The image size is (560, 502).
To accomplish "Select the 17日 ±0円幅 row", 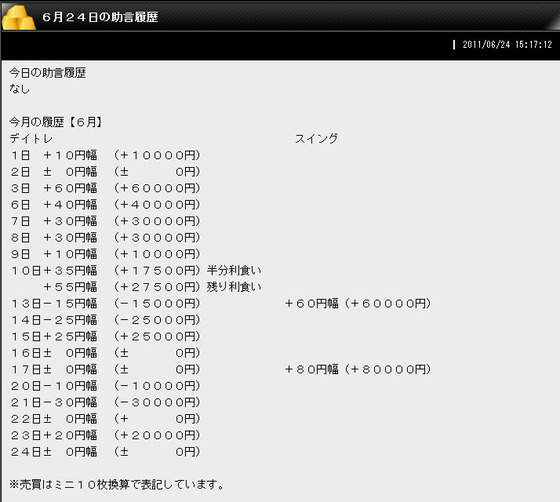I will tap(105, 369).
